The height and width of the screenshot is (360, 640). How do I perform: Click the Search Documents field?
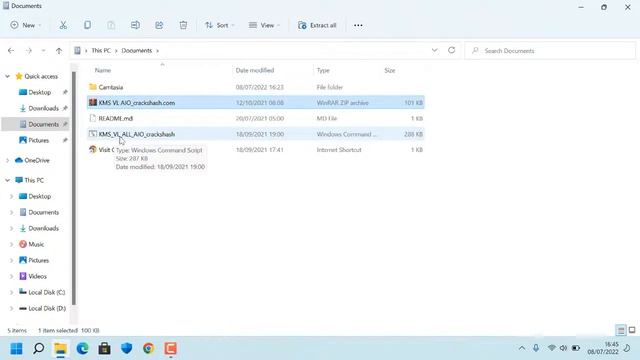click(550, 51)
